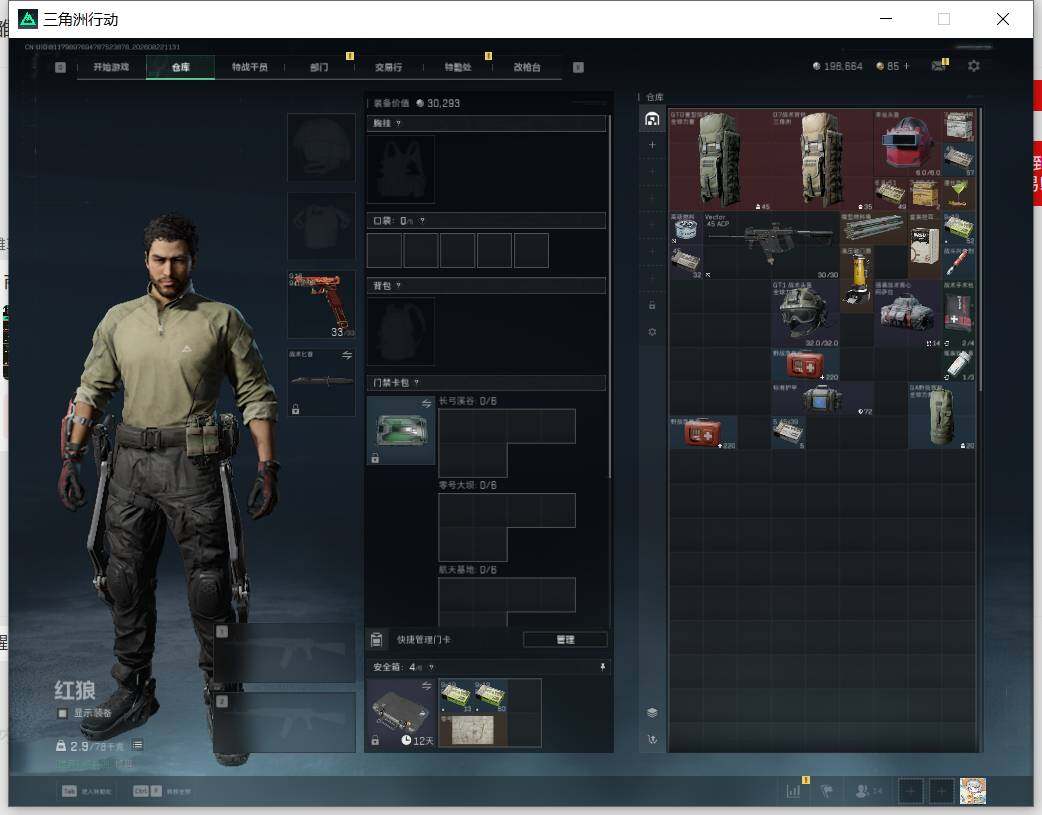The height and width of the screenshot is (815, 1042).
Task: Open the help tooltip next to 胸挂
Action: coord(398,124)
